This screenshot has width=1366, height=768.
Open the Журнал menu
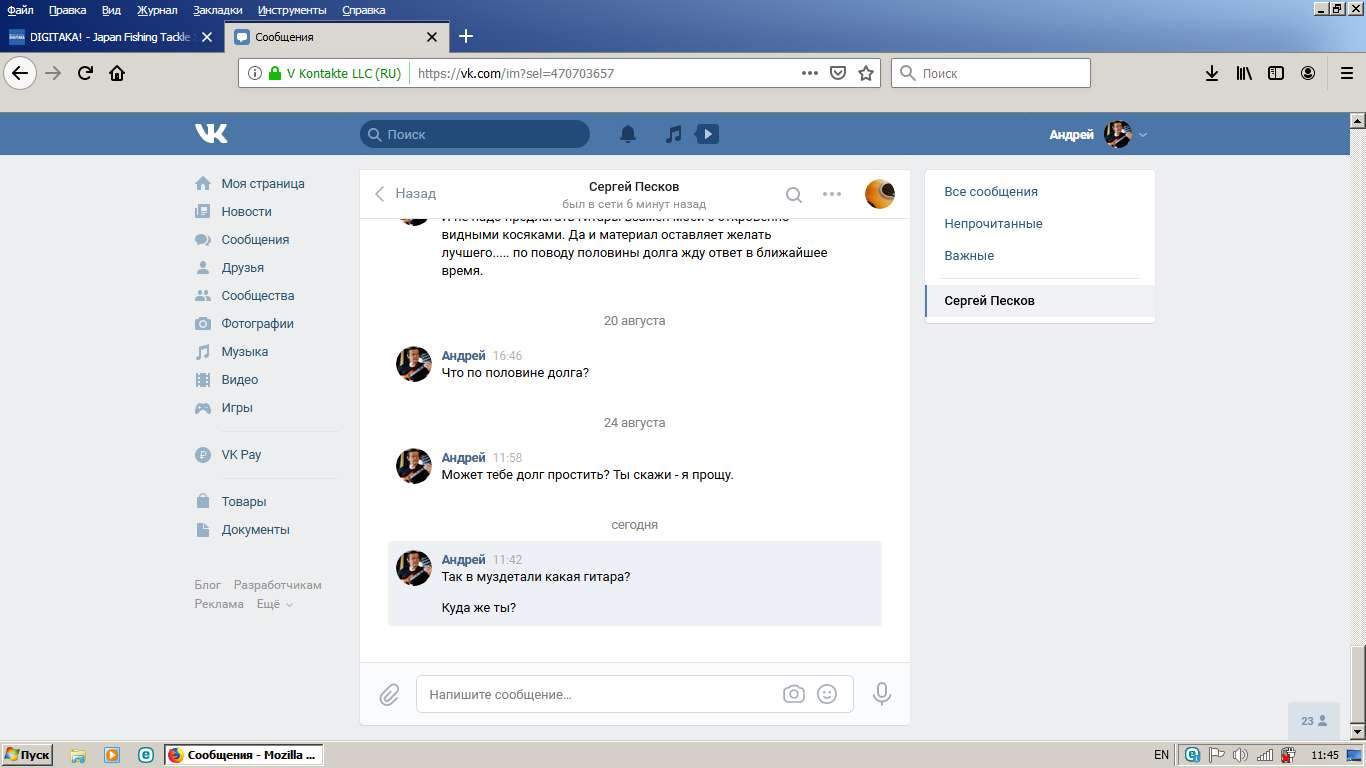[157, 10]
